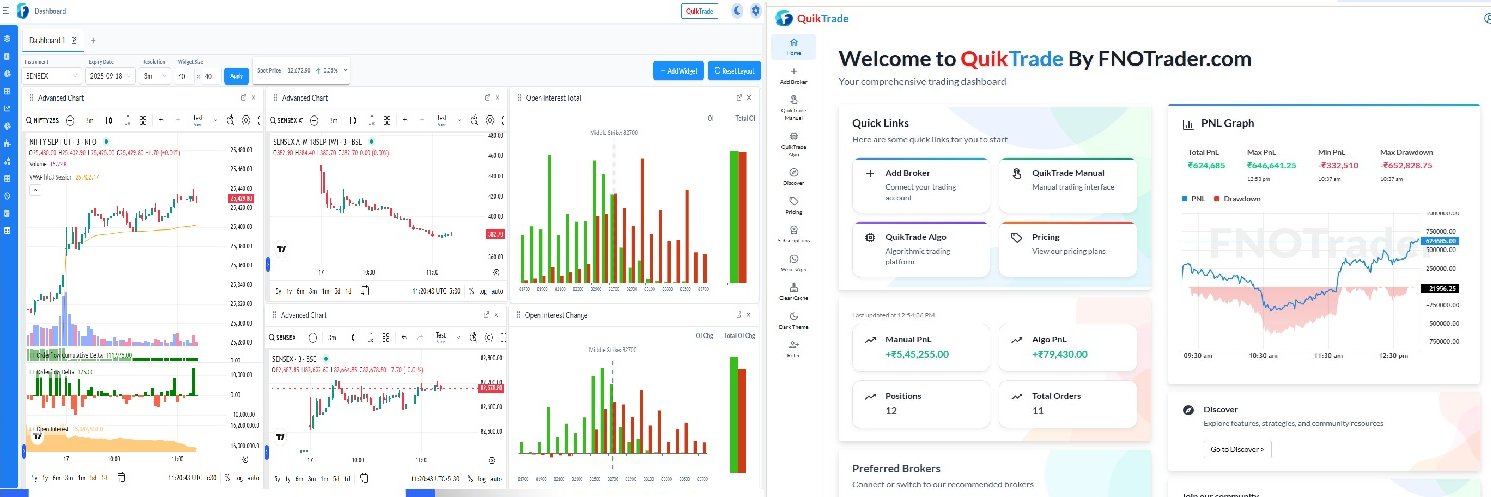Click the Apply button

(237, 76)
